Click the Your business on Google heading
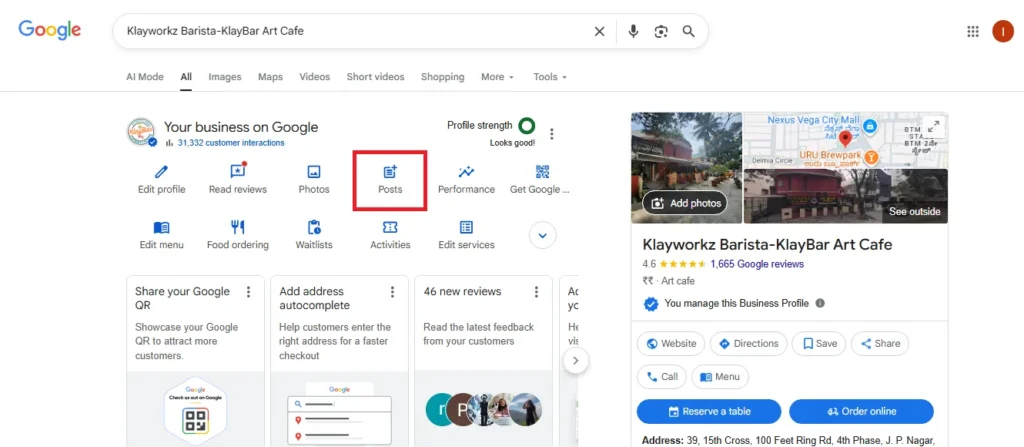Screen dimensions: 1024x447 pyautogui.click(x=241, y=127)
